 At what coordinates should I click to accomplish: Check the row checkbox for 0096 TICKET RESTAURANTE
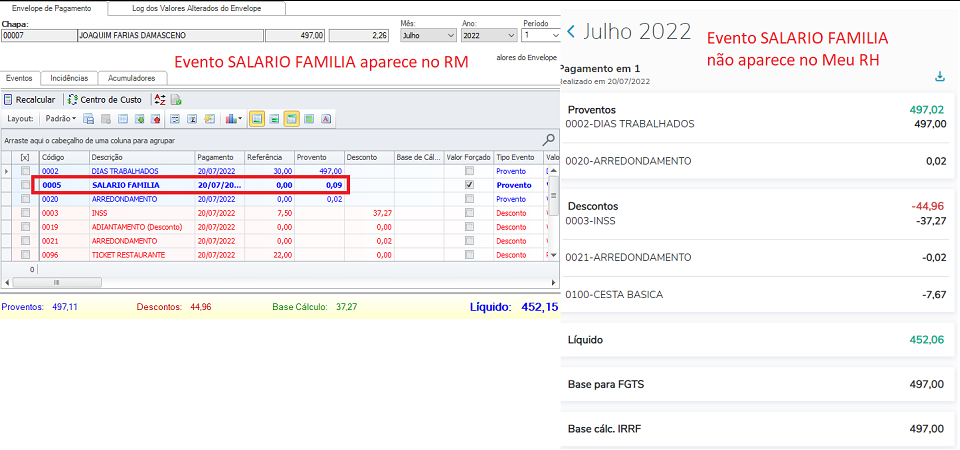pos(25,255)
